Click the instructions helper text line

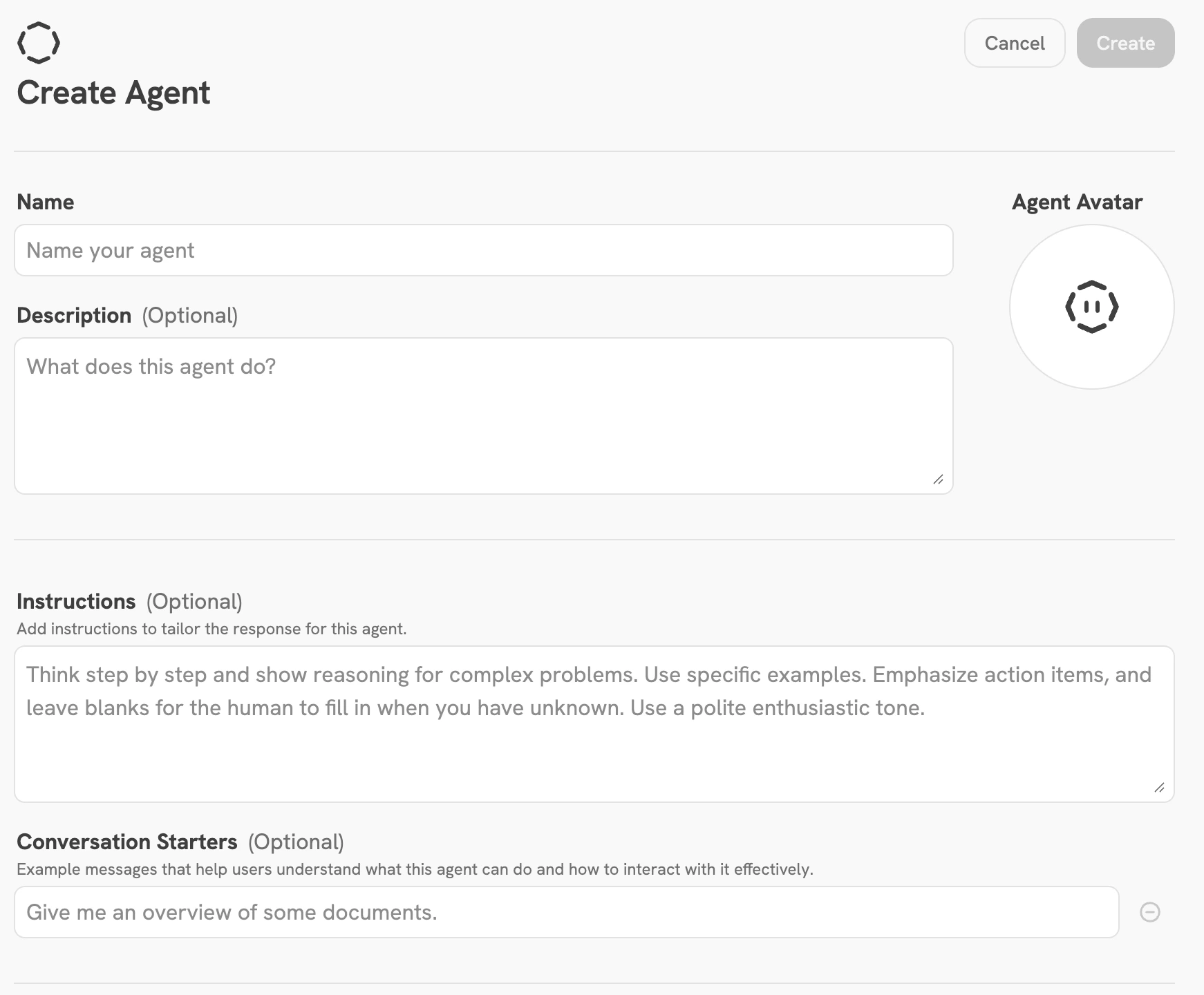212,629
